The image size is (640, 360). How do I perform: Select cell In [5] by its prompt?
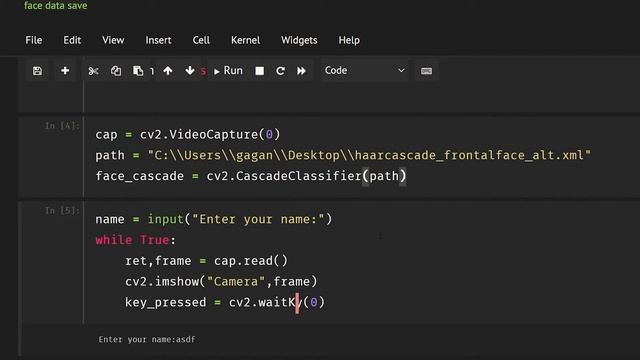(x=62, y=211)
